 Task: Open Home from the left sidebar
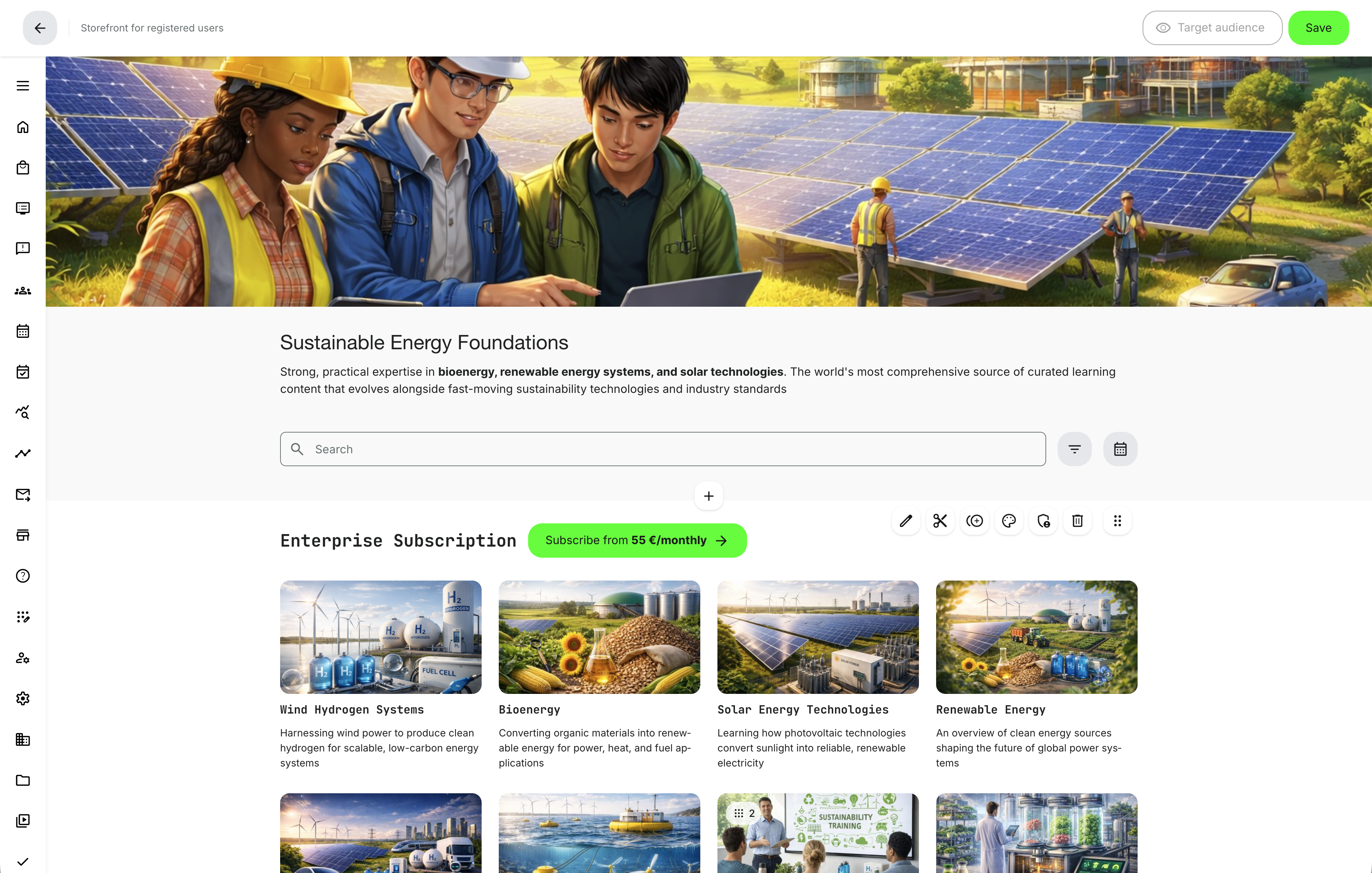(23, 127)
